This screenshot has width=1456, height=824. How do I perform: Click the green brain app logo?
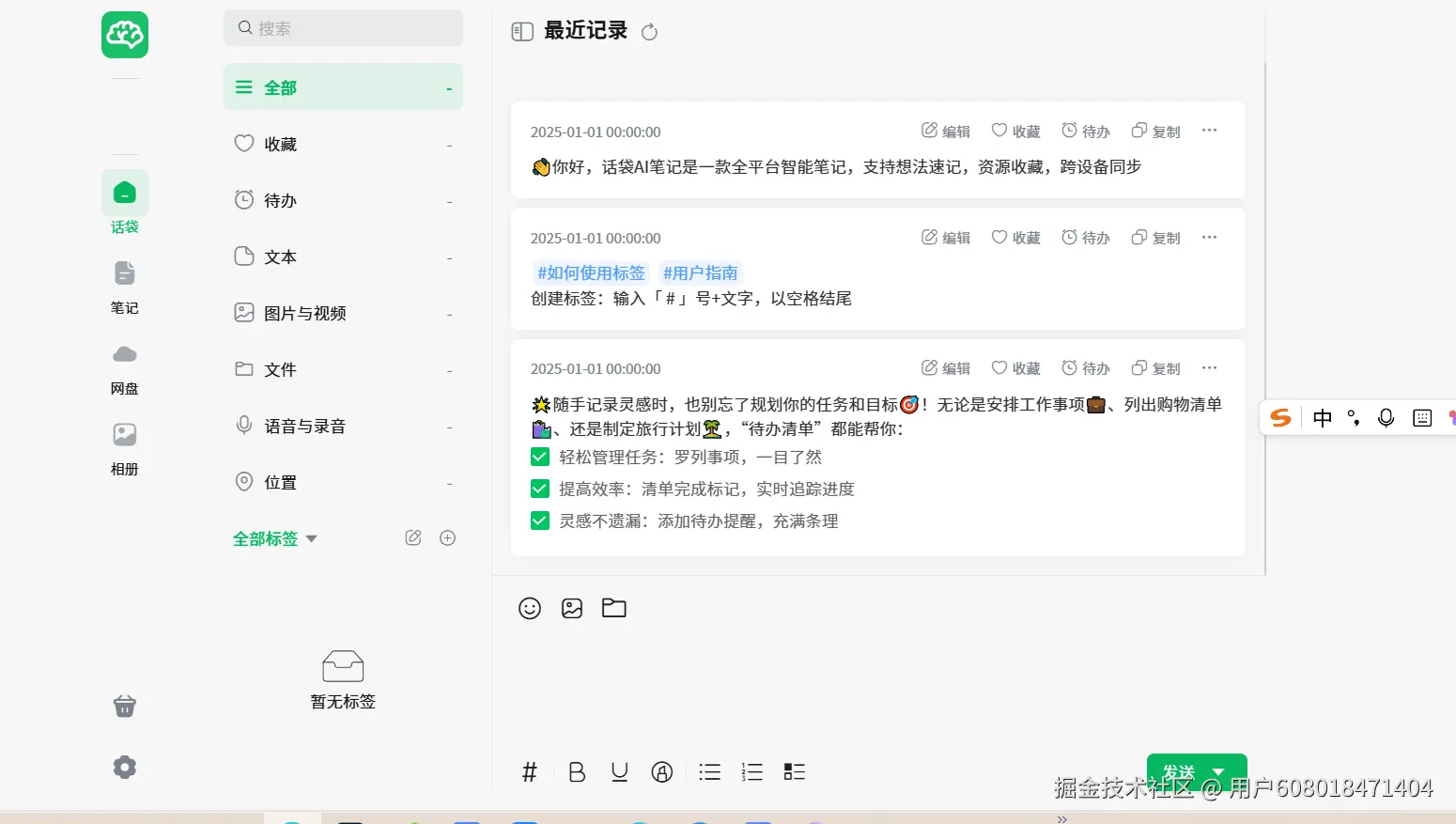[x=125, y=35]
